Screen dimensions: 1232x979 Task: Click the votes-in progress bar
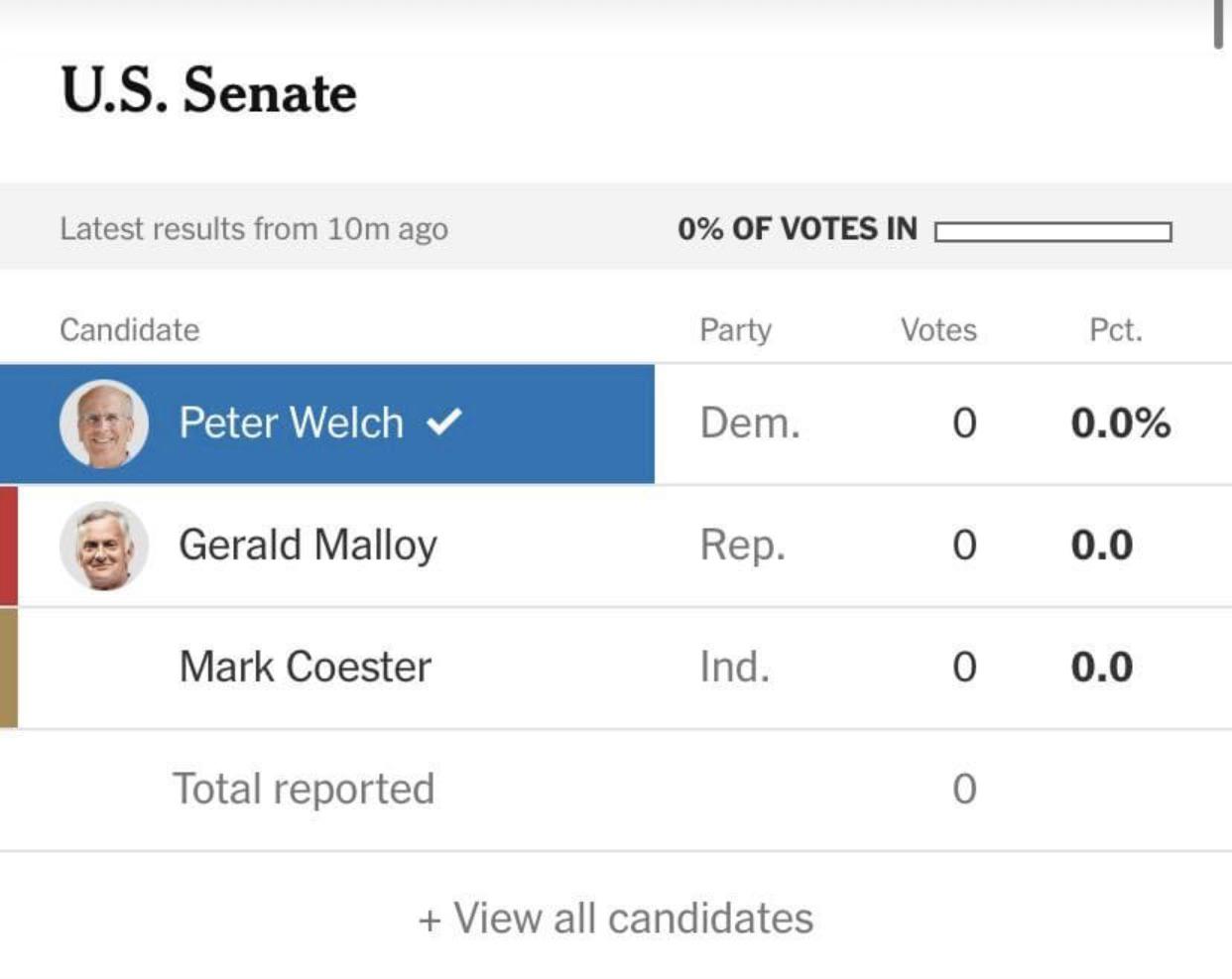coord(1052,232)
